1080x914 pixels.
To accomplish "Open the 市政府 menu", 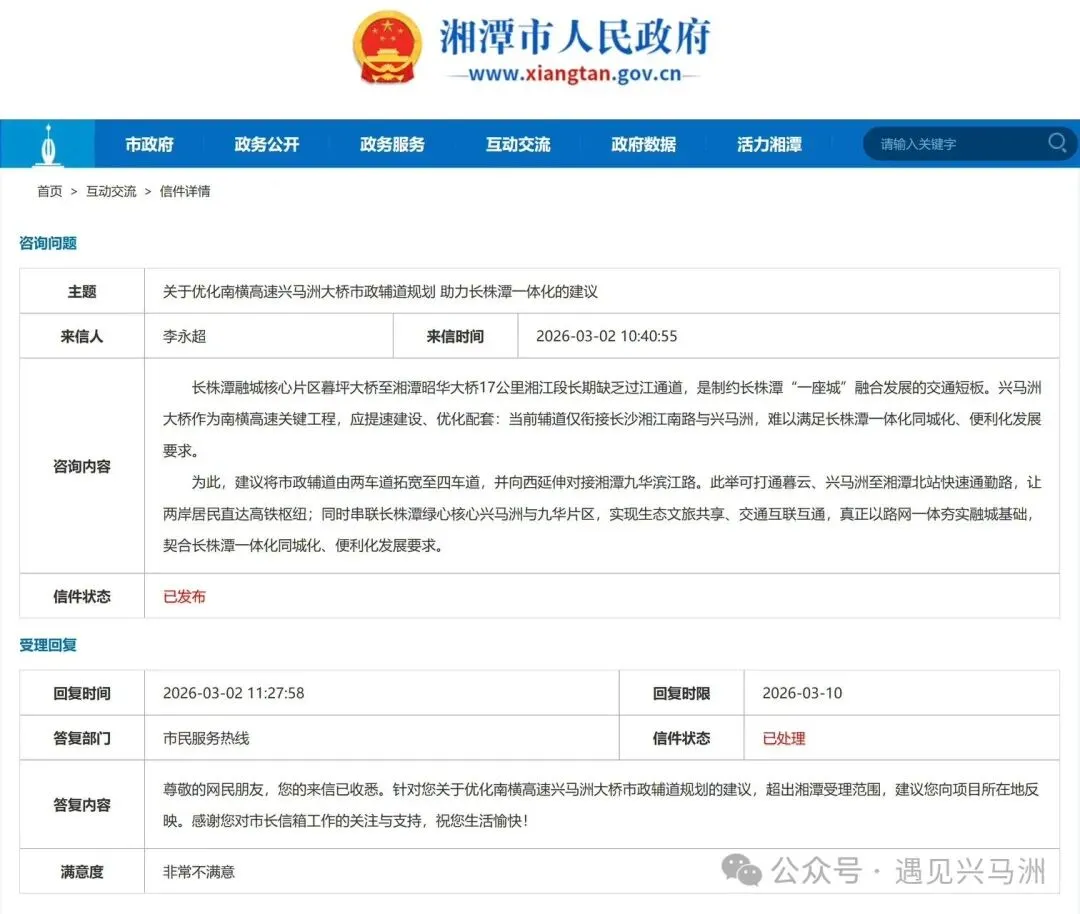I will point(149,144).
